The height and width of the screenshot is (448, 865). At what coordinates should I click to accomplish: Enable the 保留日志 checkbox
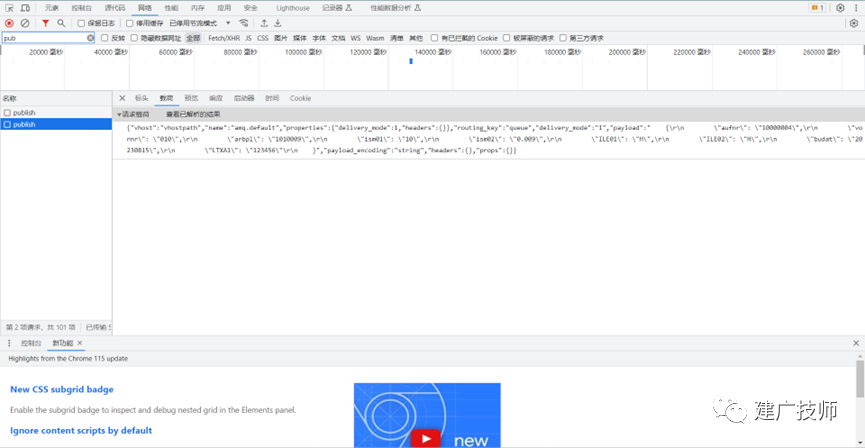(x=81, y=23)
